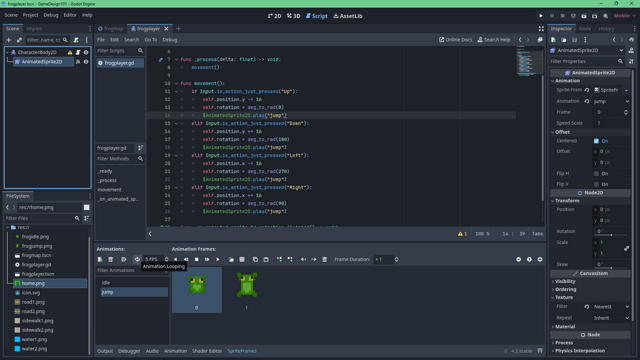Zoom out frames with minus icon
Viewport: 640px width, 360px height.
519,260
